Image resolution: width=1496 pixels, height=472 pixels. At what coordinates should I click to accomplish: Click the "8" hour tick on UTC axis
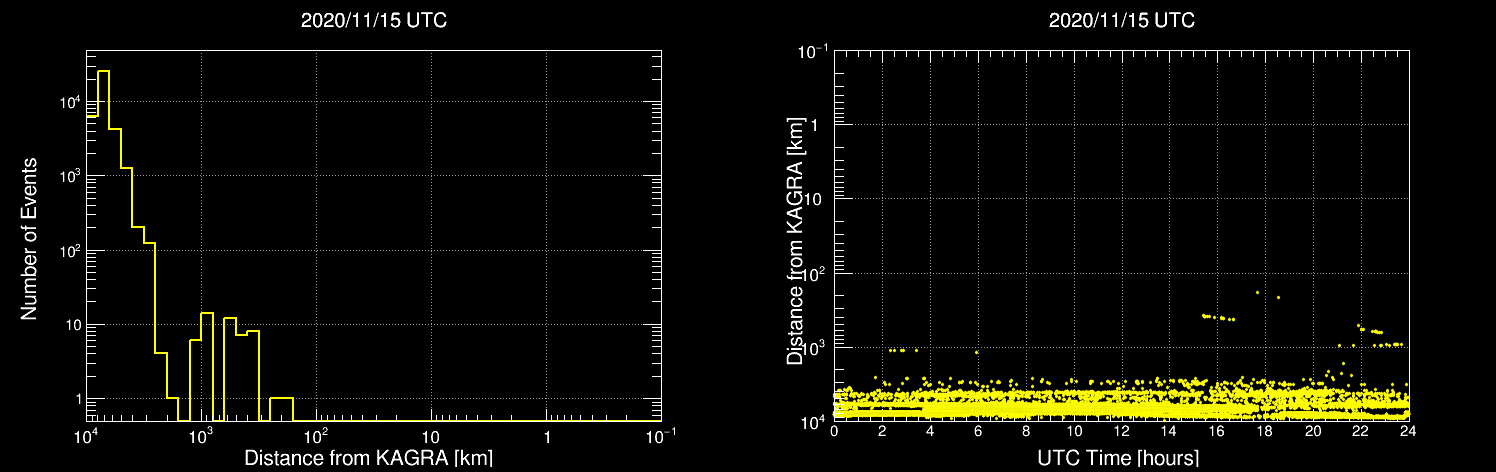coord(1026,432)
